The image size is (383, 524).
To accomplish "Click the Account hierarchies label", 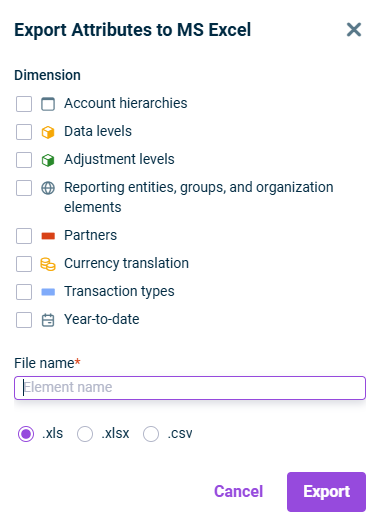I will pyautogui.click(x=126, y=103).
